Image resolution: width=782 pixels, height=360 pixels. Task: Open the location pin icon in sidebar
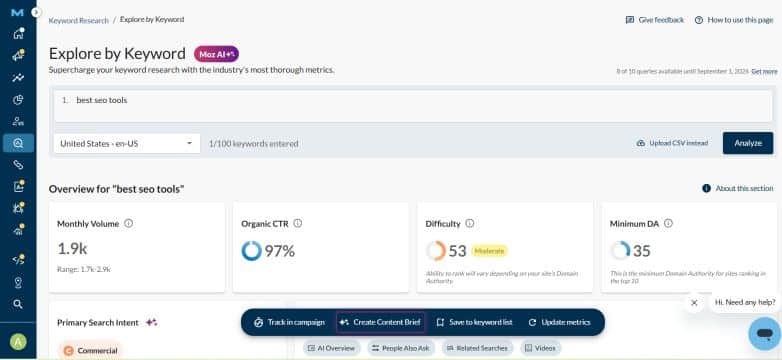click(x=18, y=282)
